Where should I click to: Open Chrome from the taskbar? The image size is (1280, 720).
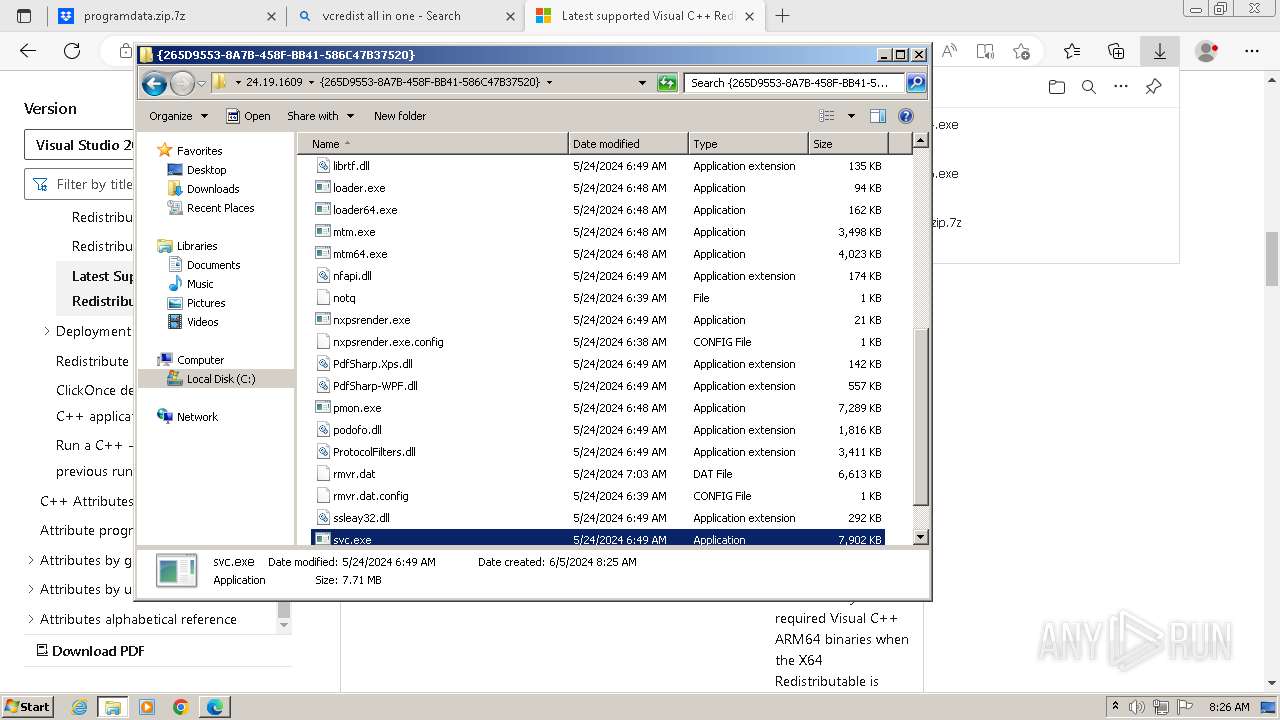point(181,707)
